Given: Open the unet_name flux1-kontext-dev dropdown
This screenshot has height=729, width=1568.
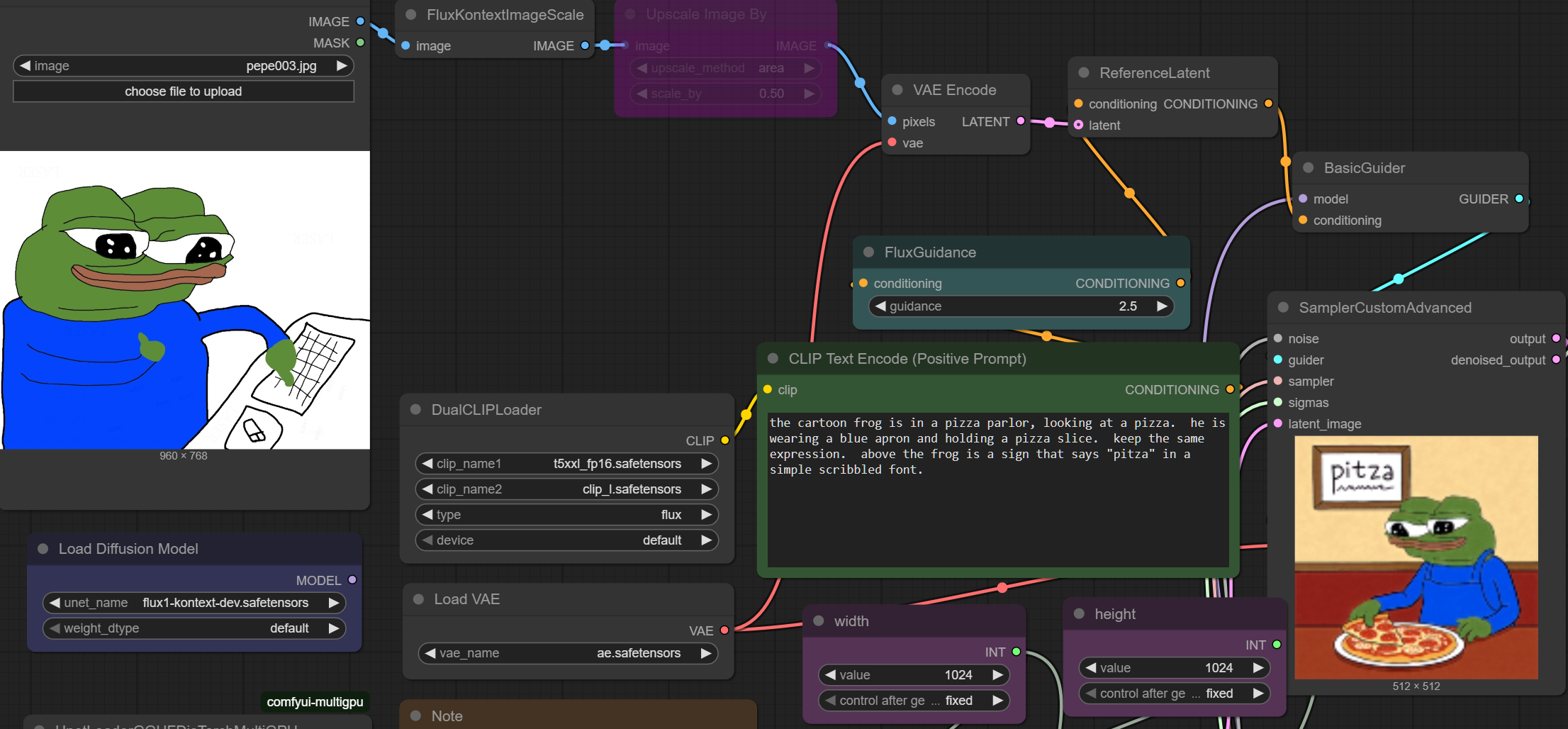Looking at the screenshot, I should 194,602.
